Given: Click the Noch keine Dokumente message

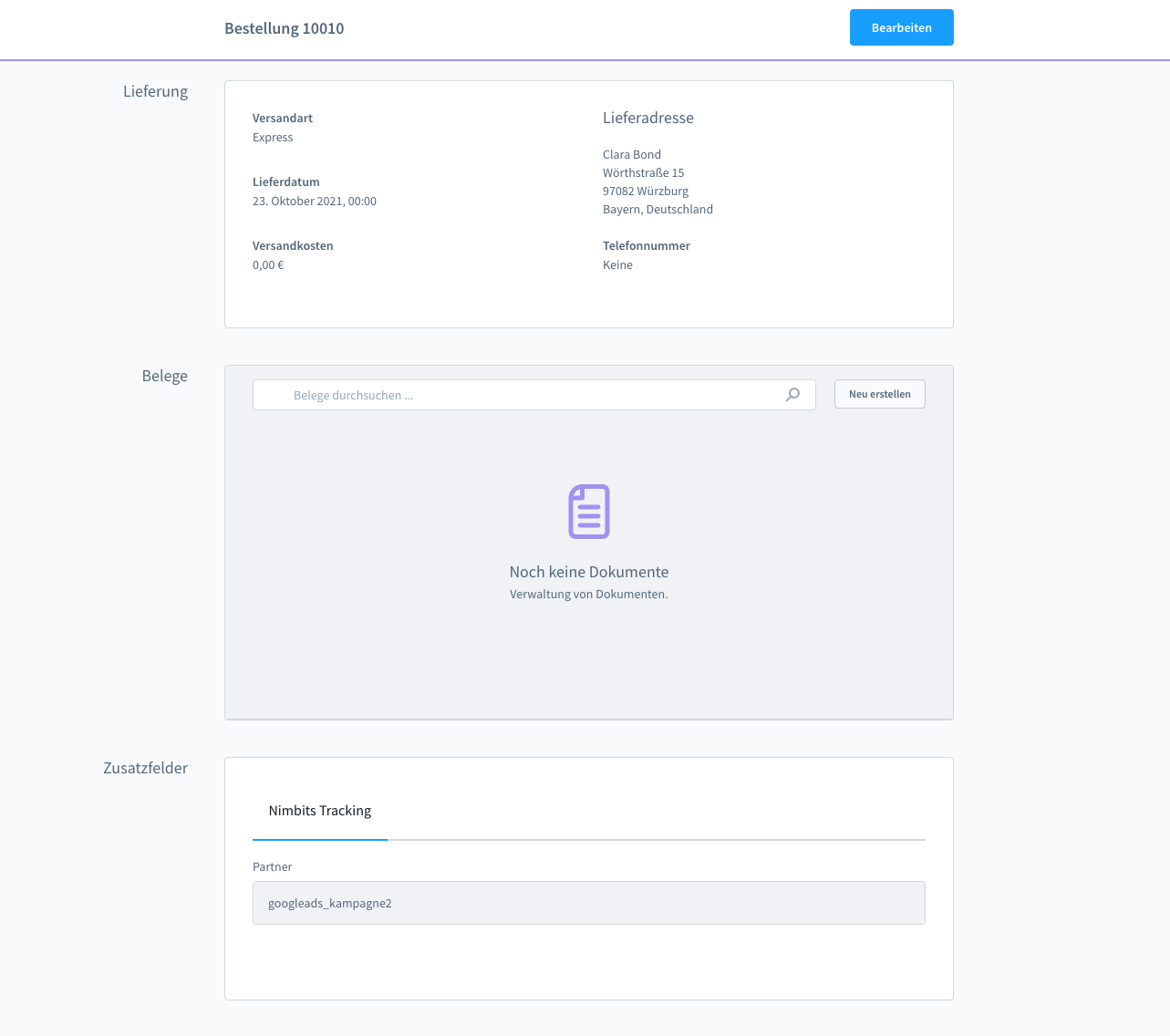Looking at the screenshot, I should 589,572.
